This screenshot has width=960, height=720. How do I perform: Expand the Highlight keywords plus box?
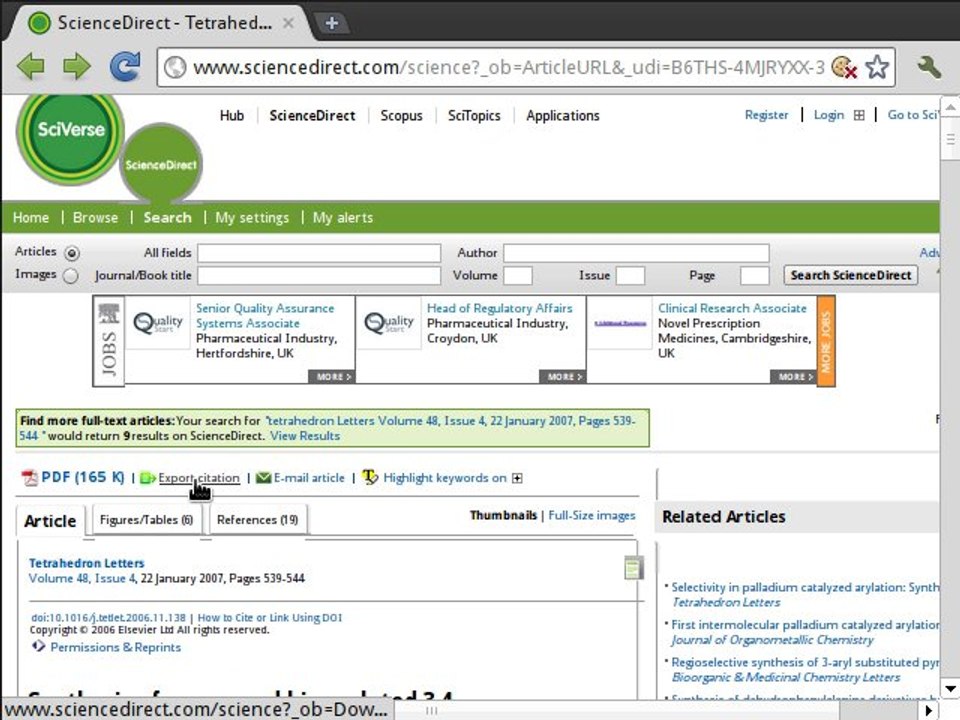(x=517, y=478)
